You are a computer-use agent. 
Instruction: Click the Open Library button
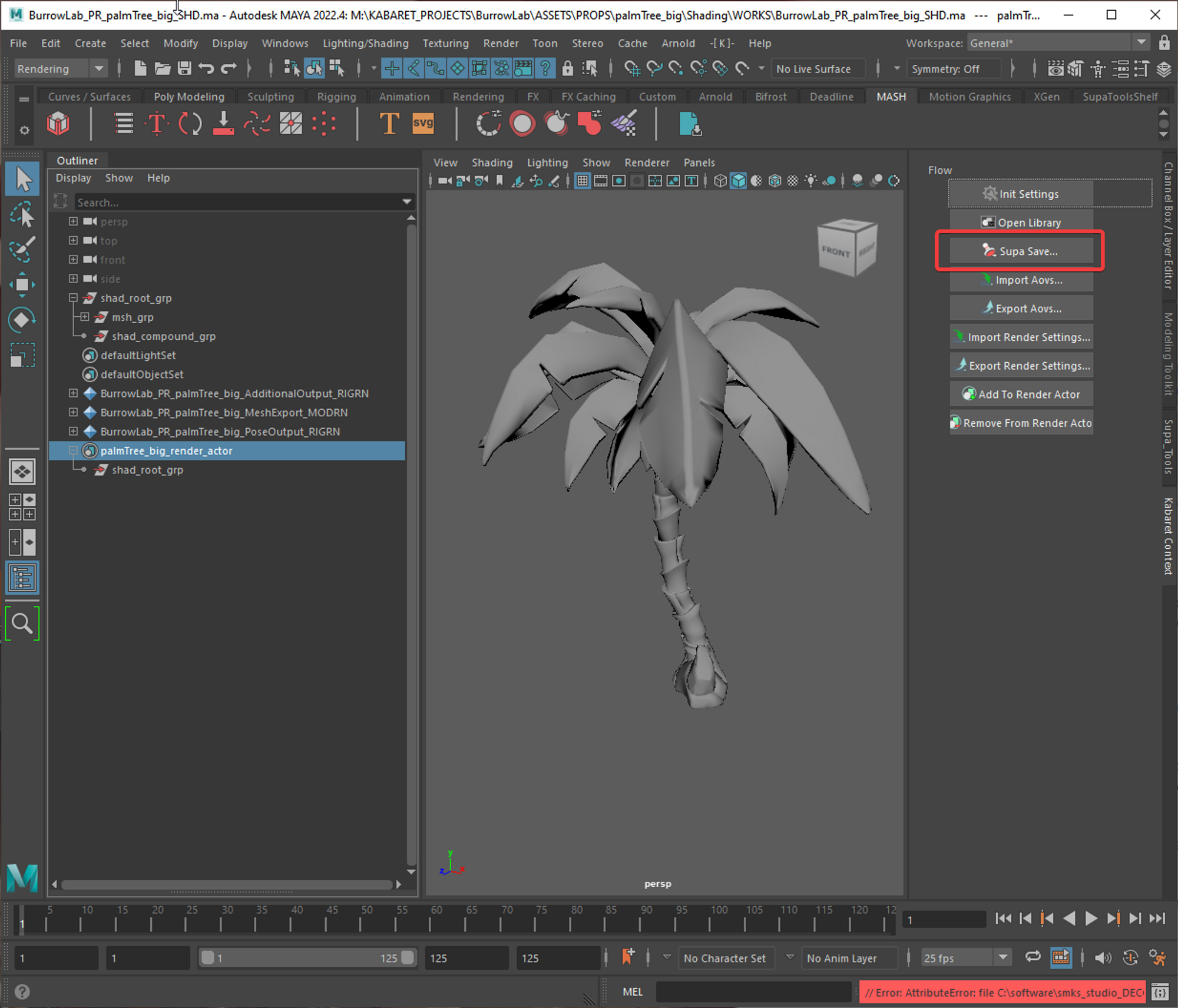1021,223
